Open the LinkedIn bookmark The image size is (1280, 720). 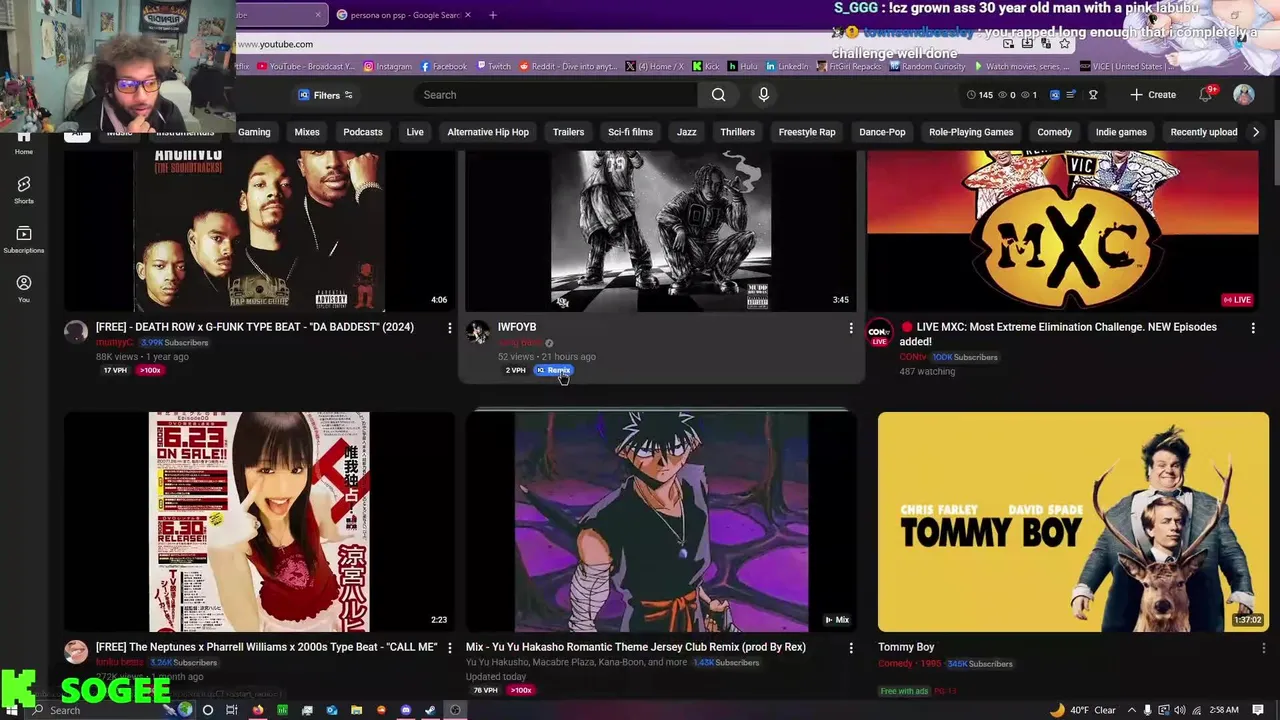787,66
